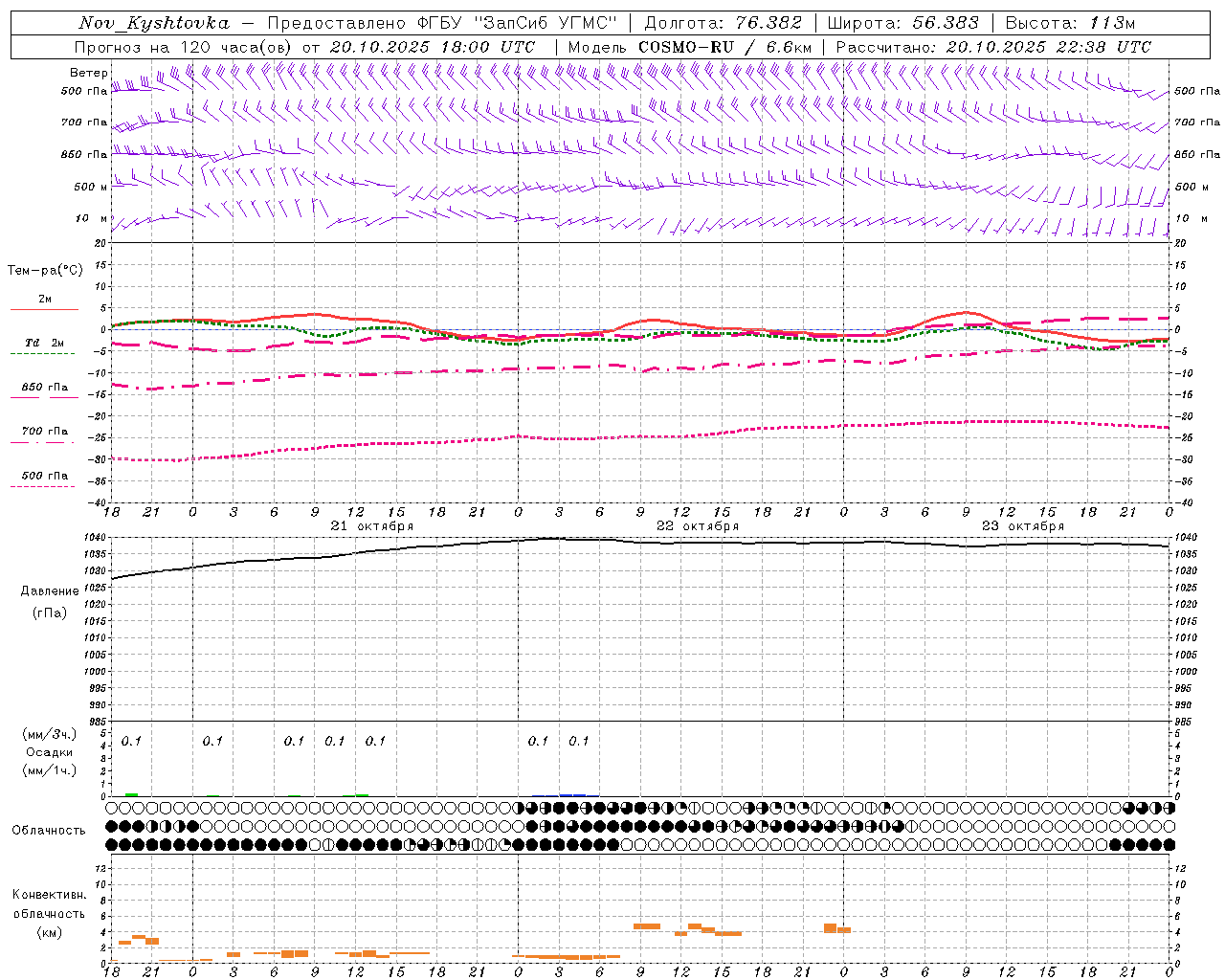Click the (мм/1ч.) precipitation unit label
This screenshot has width=1225, height=980.
pos(50,770)
